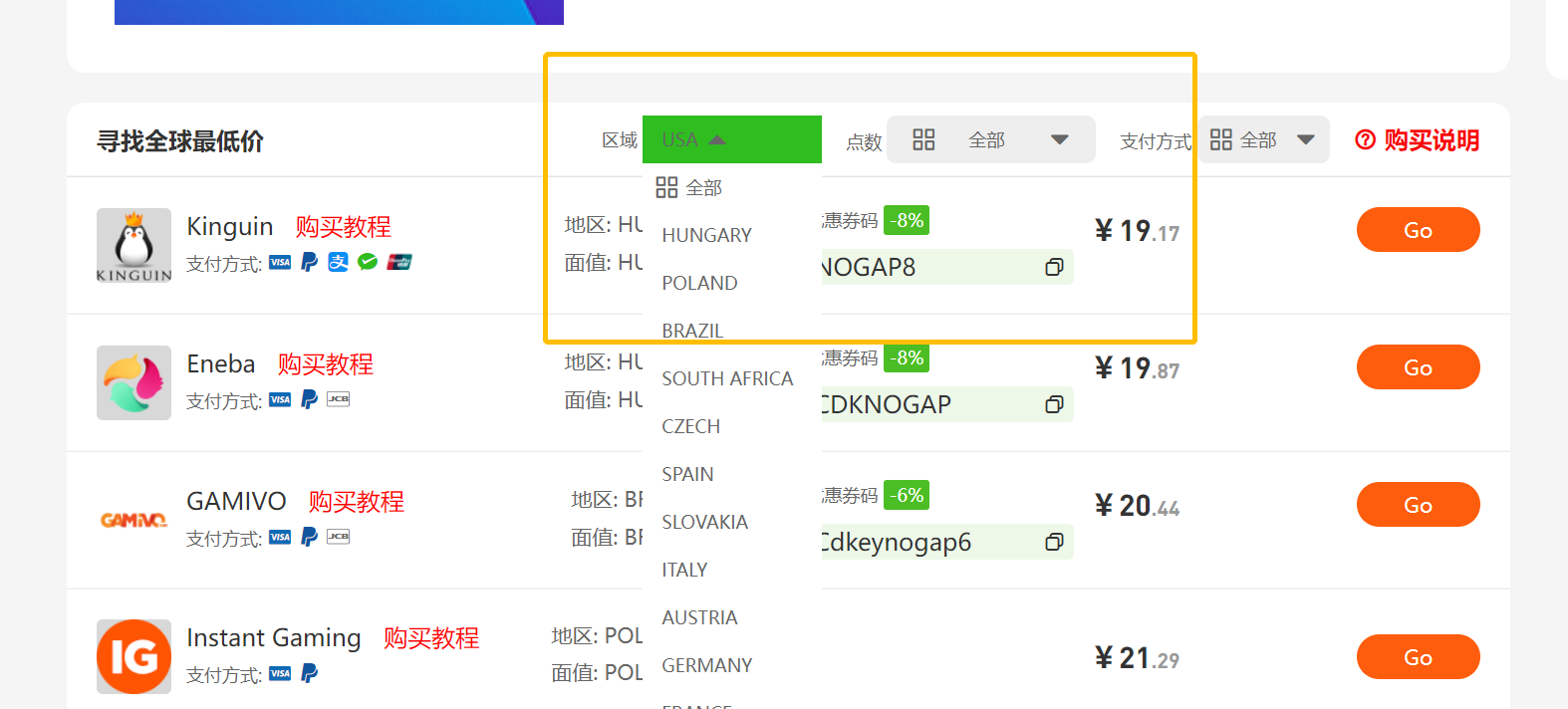Image resolution: width=1568 pixels, height=709 pixels.
Task: Open the 购买说明 purchase instructions
Action: click(x=1418, y=140)
